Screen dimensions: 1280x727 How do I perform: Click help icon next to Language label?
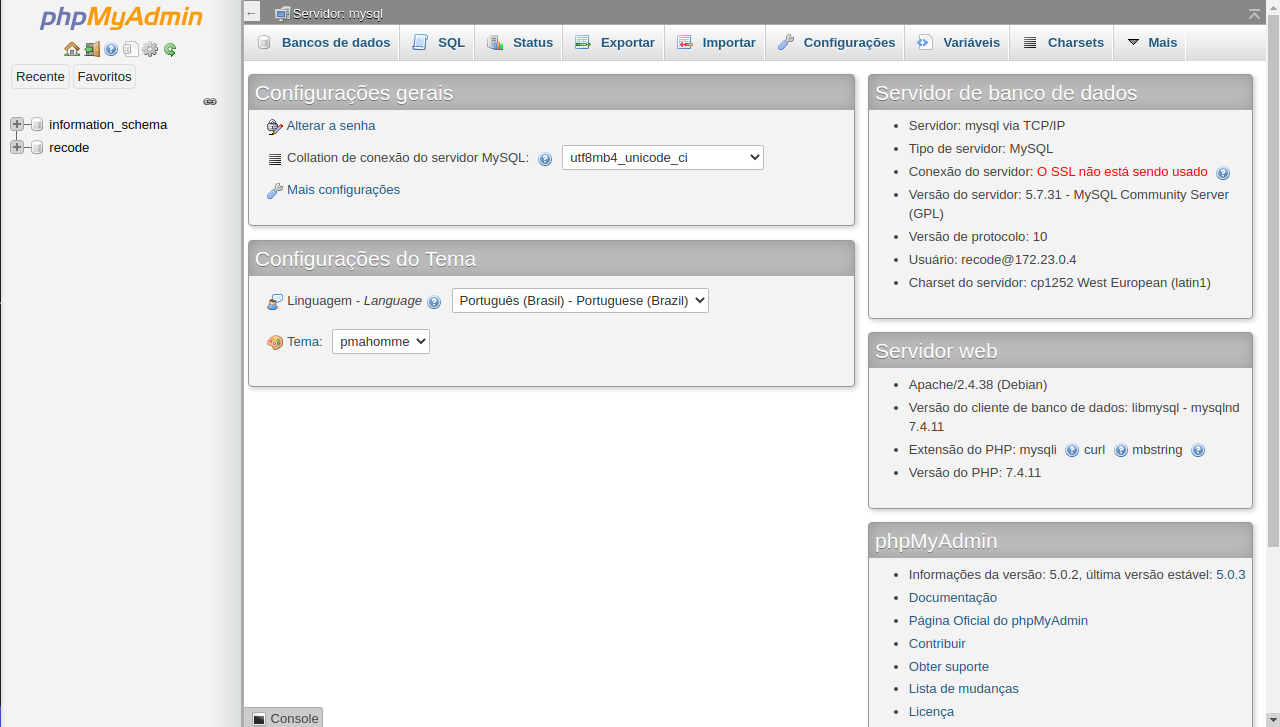434,302
